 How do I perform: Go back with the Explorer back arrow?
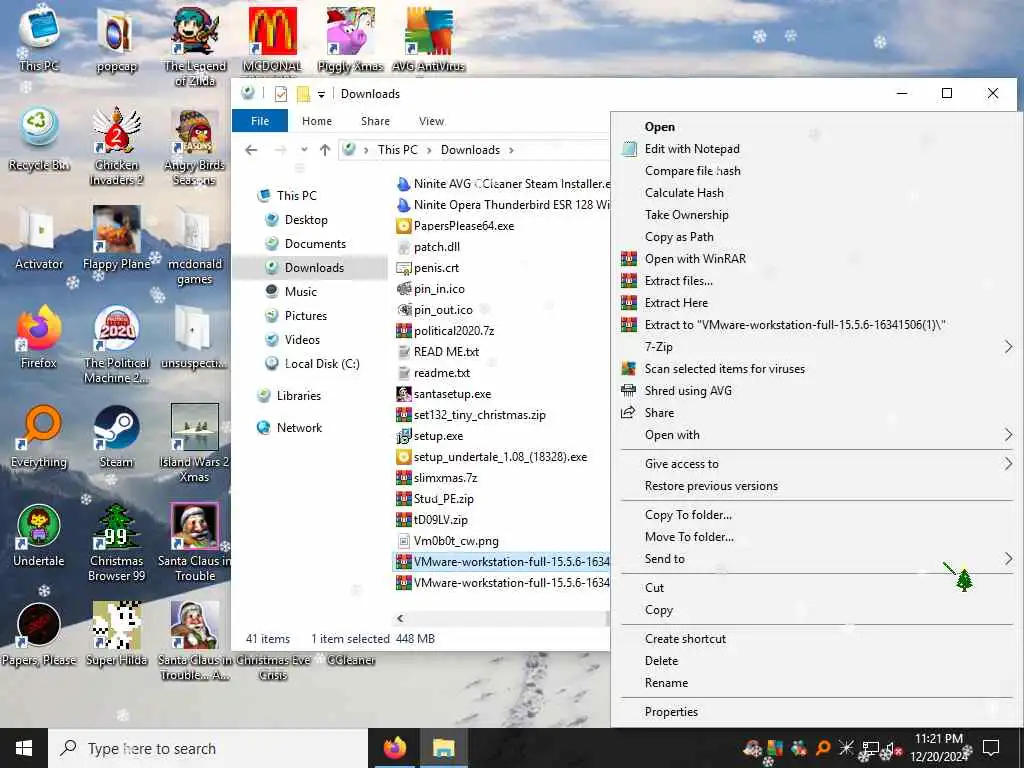point(251,150)
